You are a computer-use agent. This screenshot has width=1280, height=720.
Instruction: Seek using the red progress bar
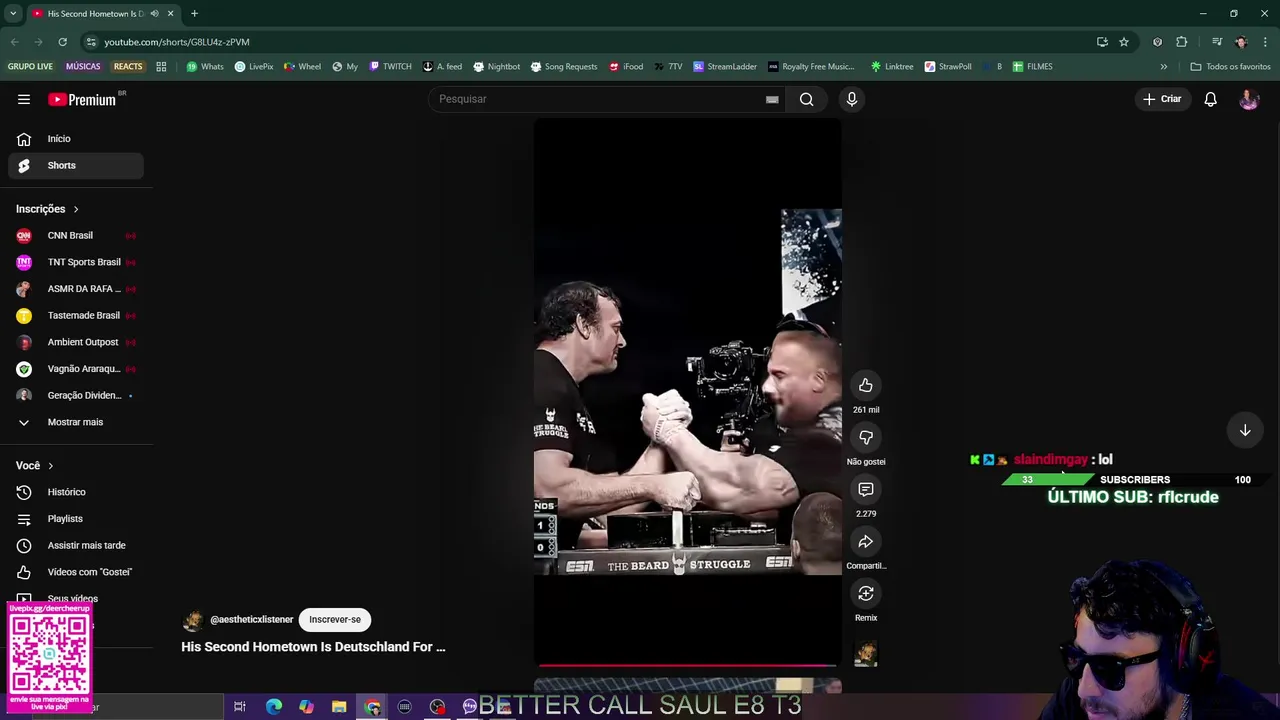687,665
